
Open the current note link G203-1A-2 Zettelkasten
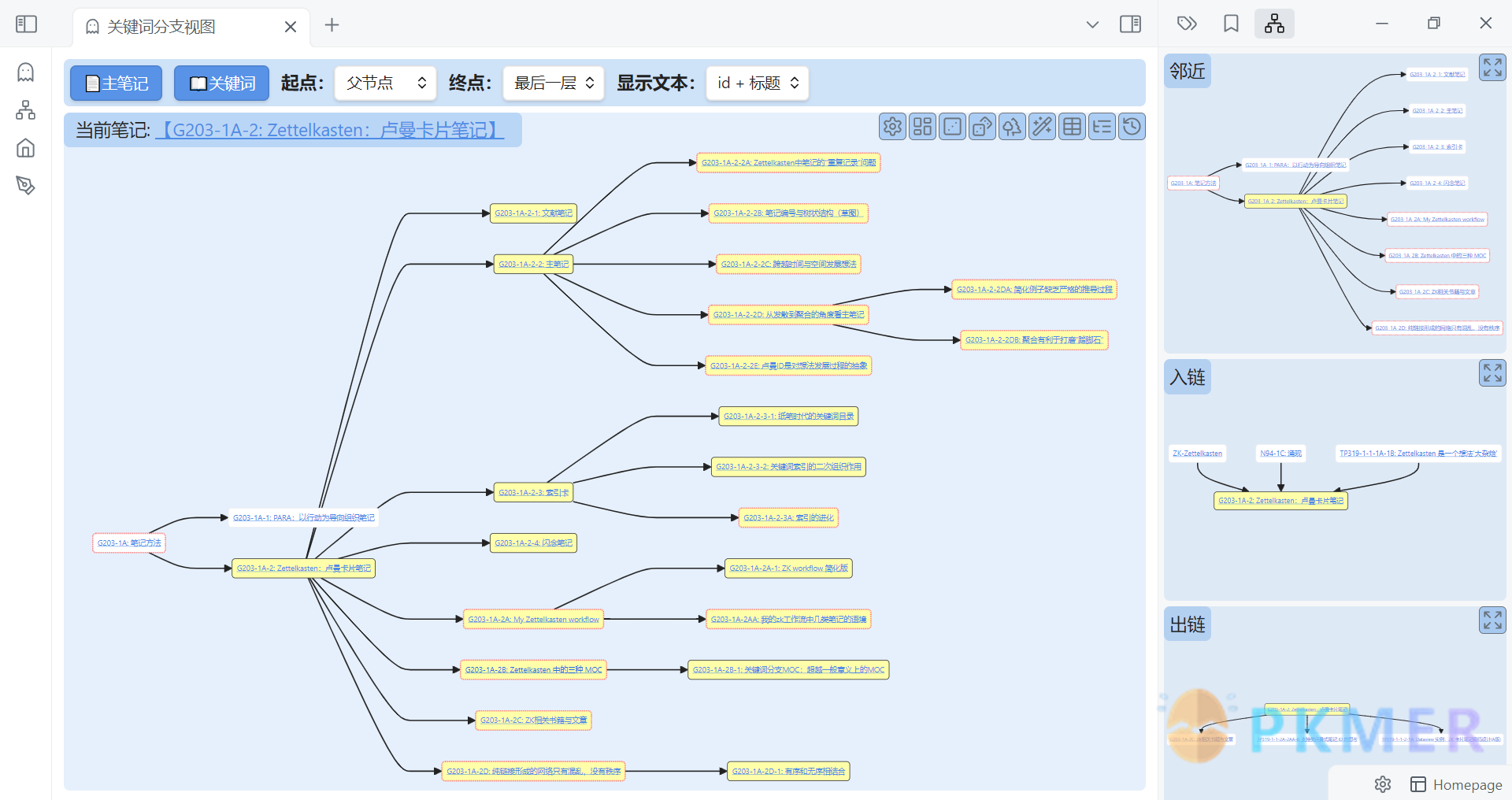[329, 130]
